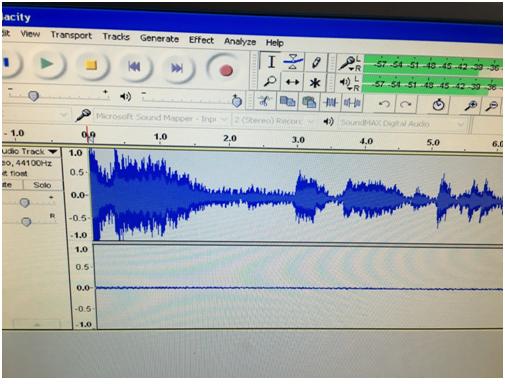
Task: Click the recording level meter bar
Action: 433,64
